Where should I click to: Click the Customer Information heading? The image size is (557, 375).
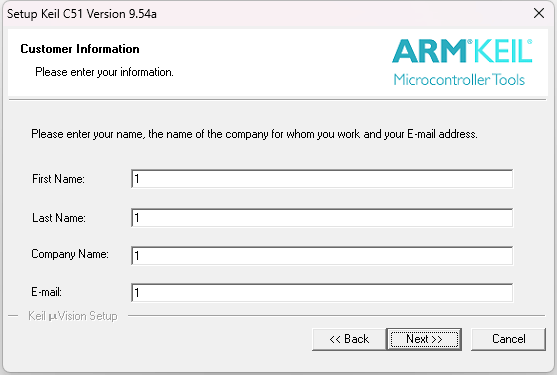(x=80, y=49)
